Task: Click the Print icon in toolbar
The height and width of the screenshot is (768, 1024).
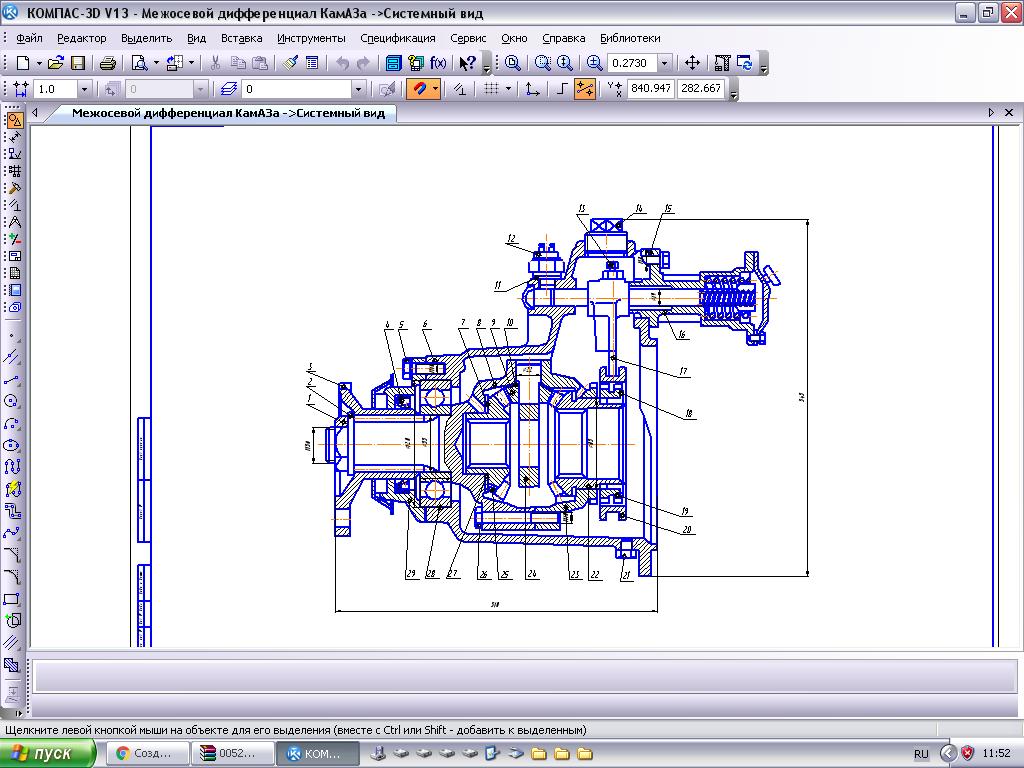Action: tap(107, 63)
